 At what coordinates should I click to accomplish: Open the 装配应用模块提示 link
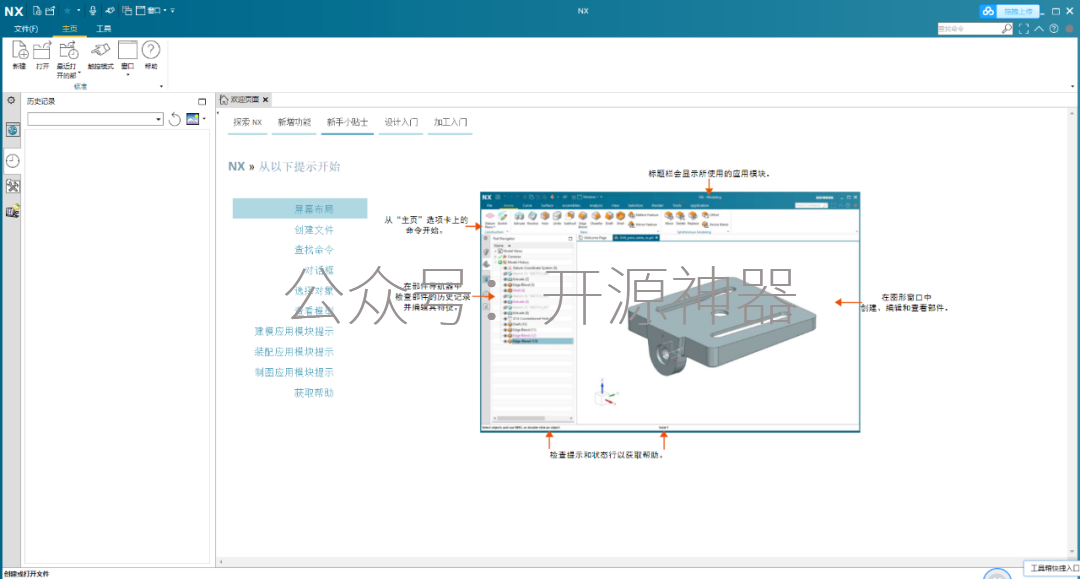coord(294,352)
